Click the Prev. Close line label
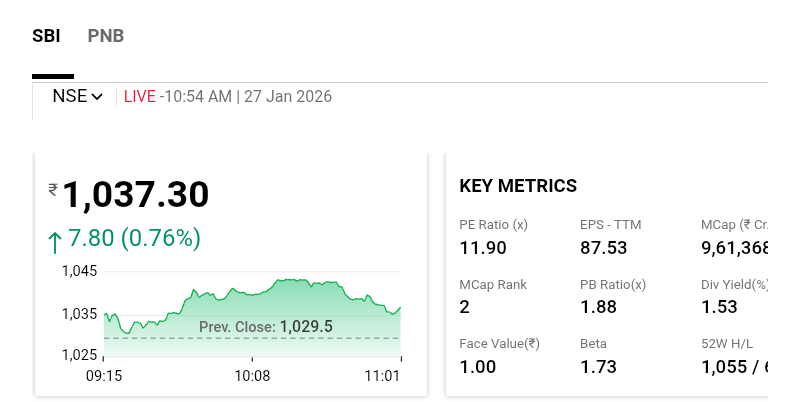 pyautogui.click(x=265, y=326)
